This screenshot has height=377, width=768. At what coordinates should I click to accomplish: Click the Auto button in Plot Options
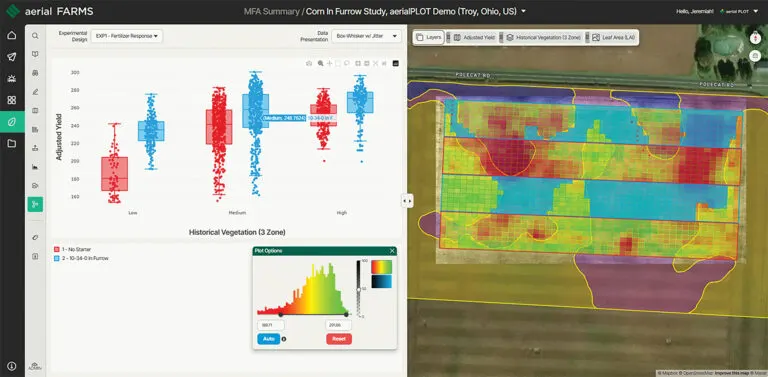268,339
